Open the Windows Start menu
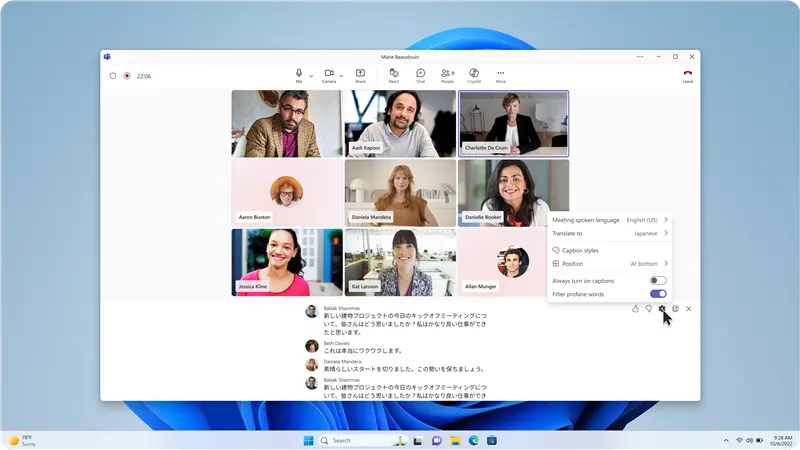Image resolution: width=800 pixels, height=450 pixels. tap(308, 440)
